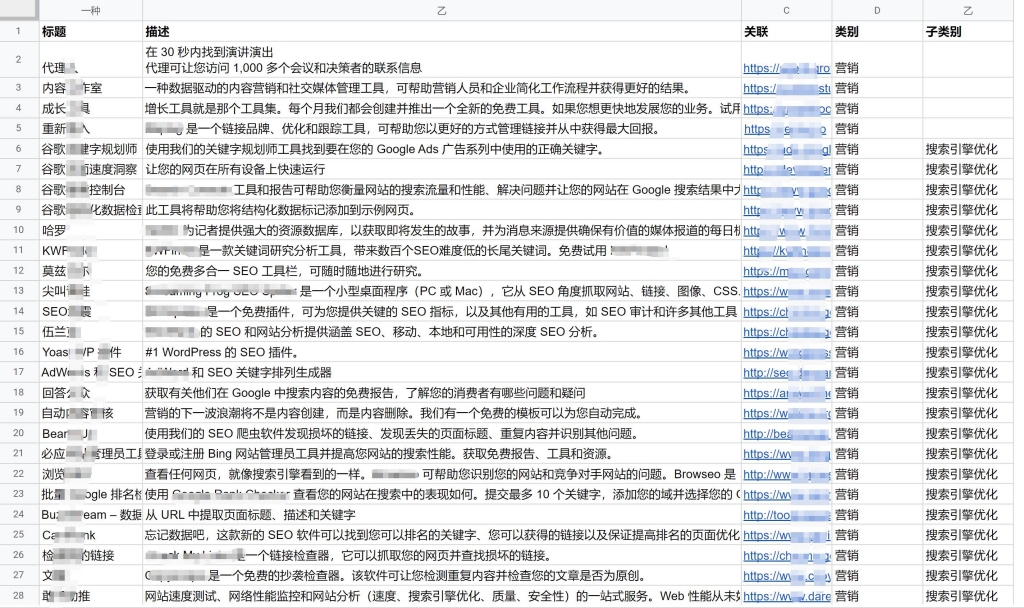
Task: Click description 使用我们的 SEO 爬虫软件
Action: coord(441,434)
